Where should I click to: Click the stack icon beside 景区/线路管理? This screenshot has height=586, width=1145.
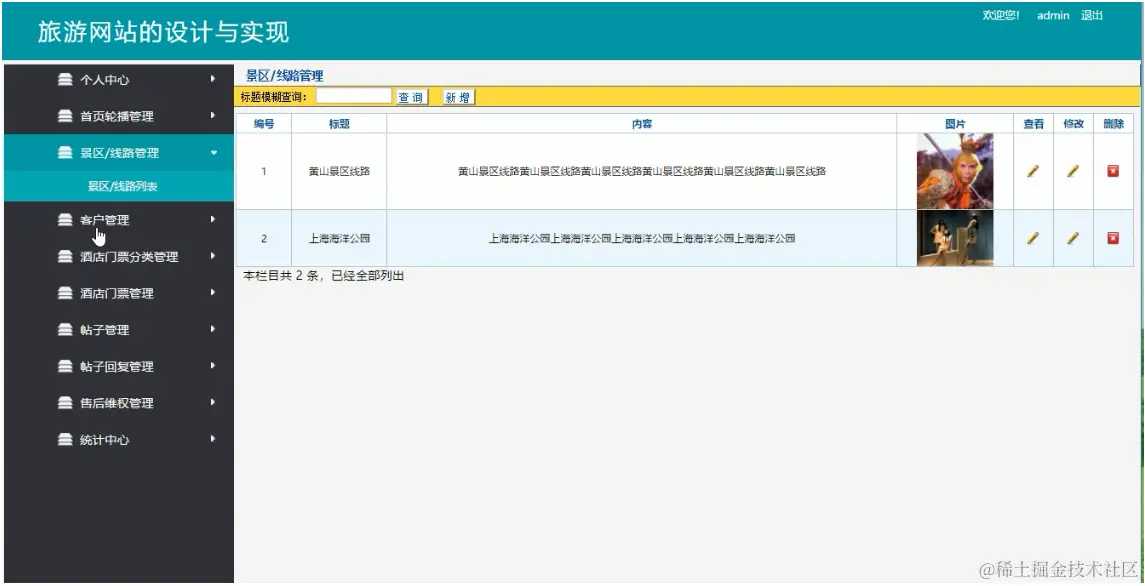point(66,153)
